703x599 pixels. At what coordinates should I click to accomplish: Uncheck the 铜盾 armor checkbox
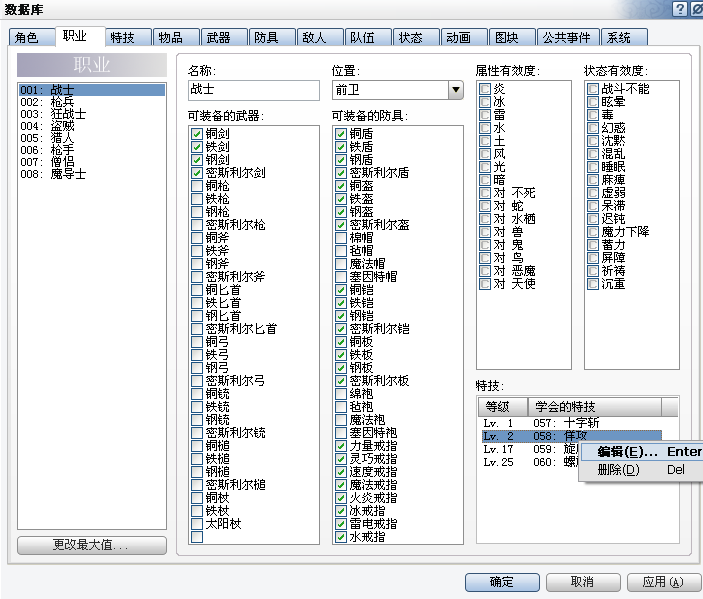pos(341,134)
